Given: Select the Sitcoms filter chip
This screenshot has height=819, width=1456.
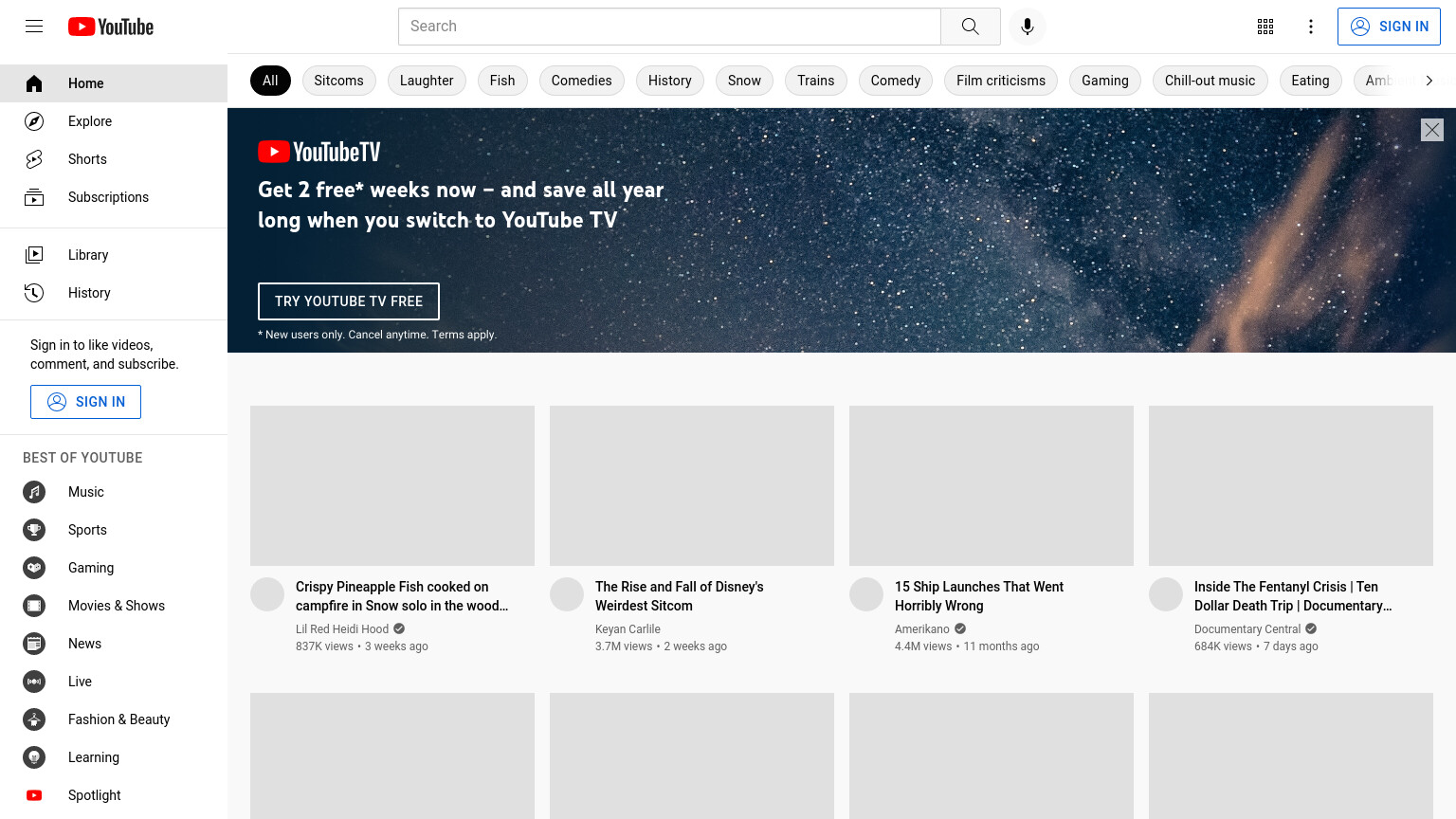Looking at the screenshot, I should click(x=338, y=81).
